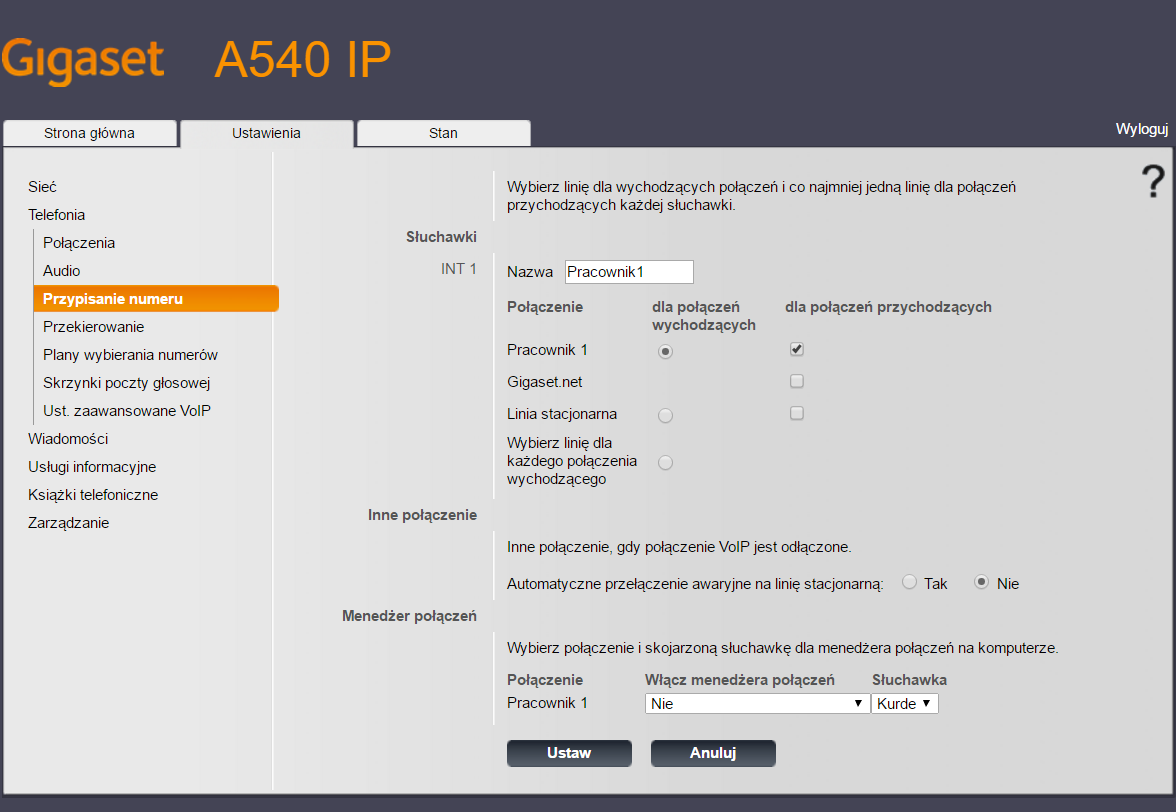Select Linia stacjonarna for outgoing calls
1176x812 pixels.
click(x=665, y=415)
